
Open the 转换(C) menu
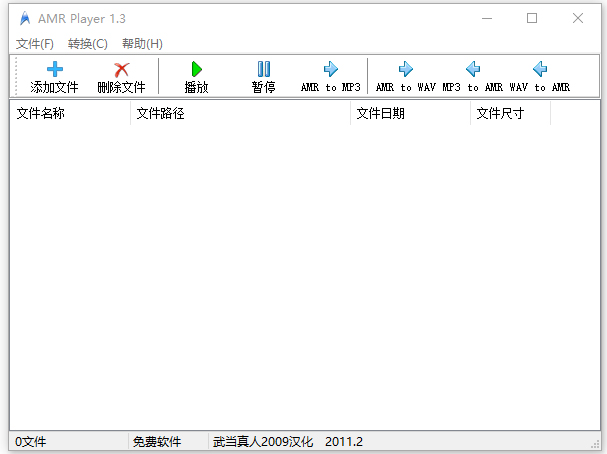87,44
